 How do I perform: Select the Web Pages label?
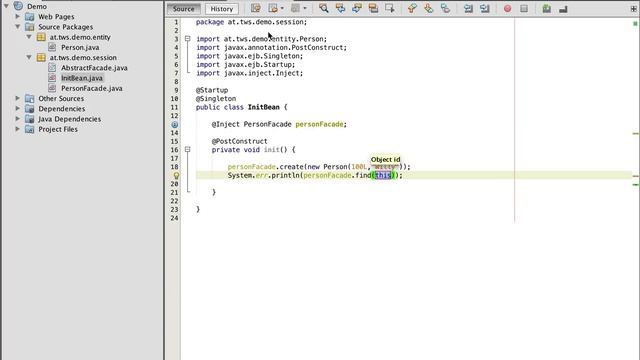pyautogui.click(x=56, y=17)
